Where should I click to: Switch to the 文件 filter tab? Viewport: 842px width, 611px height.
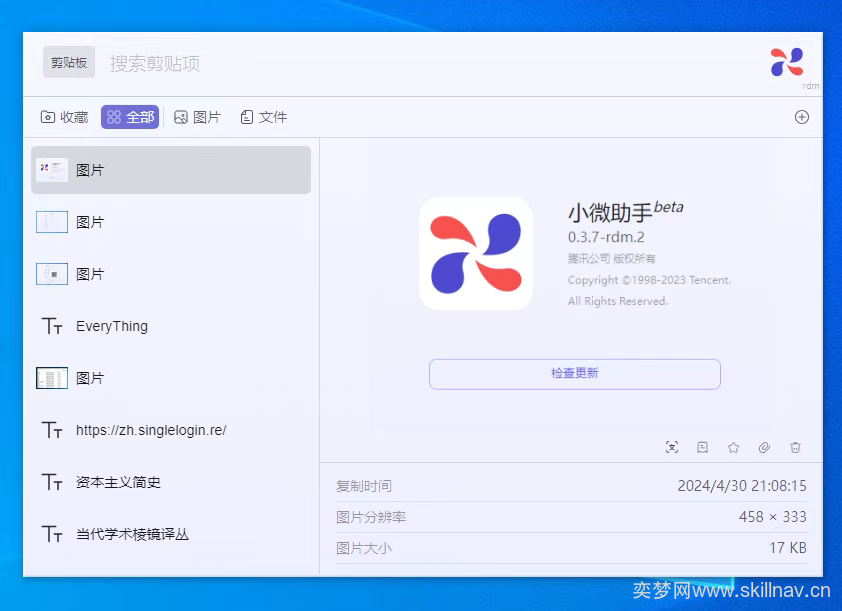pyautogui.click(x=264, y=117)
